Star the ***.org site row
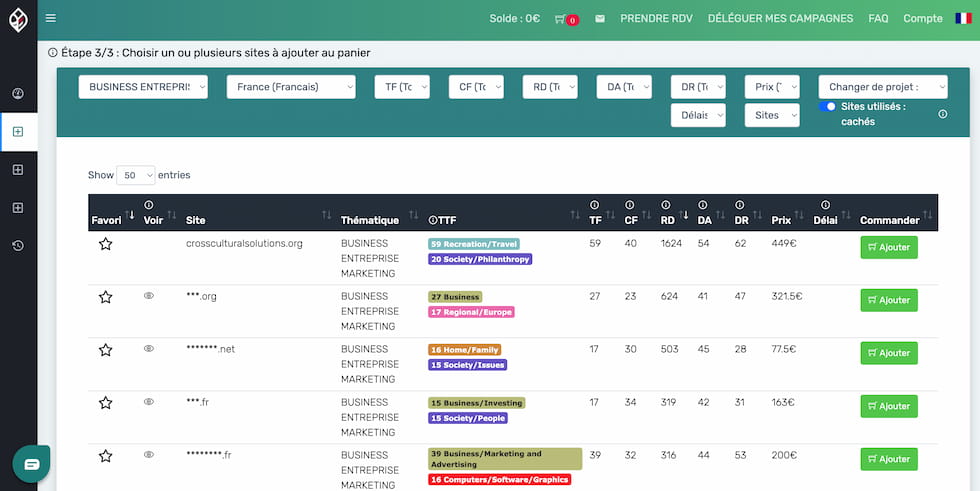This screenshot has height=491, width=980. coord(106,297)
